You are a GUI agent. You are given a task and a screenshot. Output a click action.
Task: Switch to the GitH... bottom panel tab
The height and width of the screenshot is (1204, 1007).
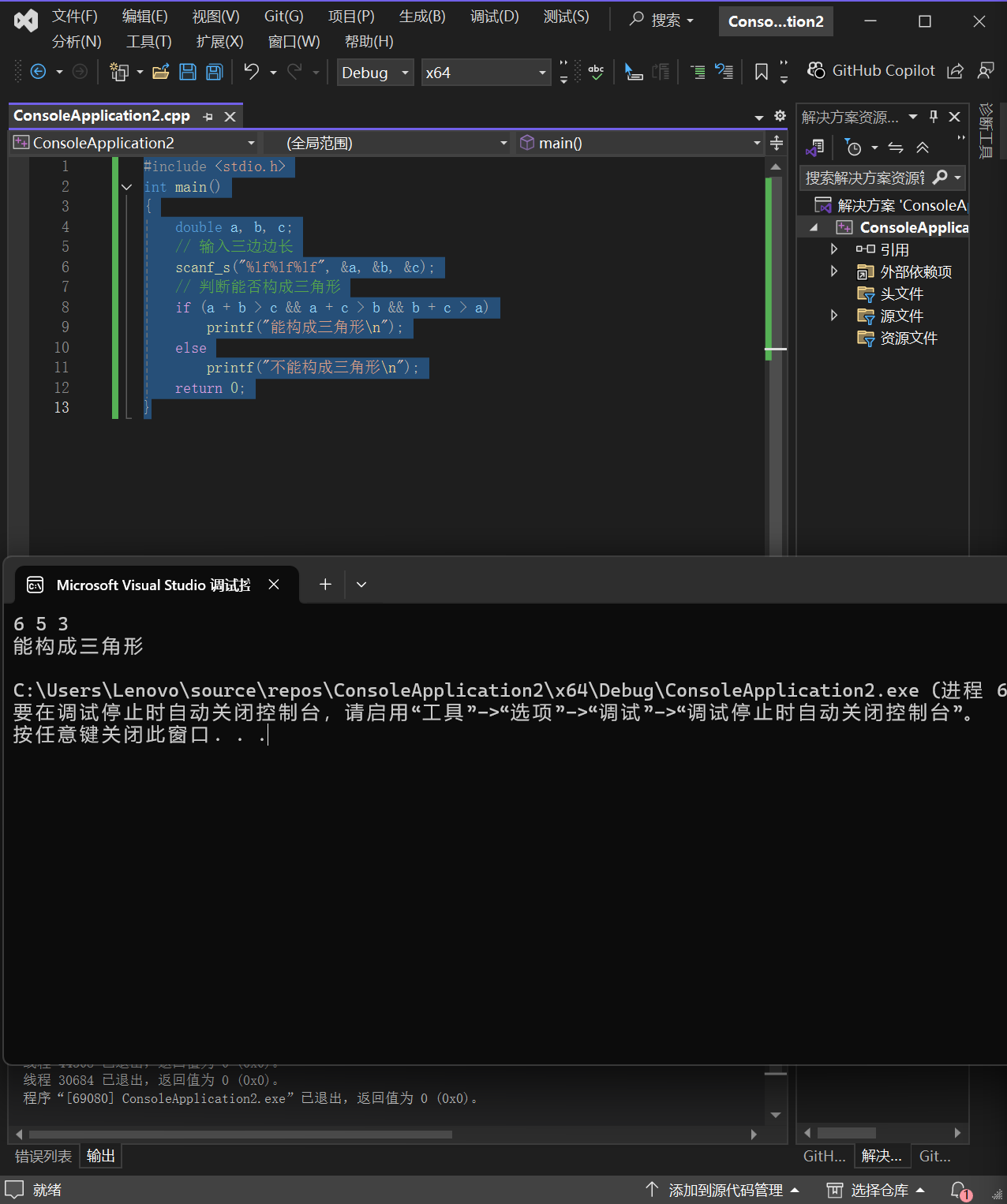(x=824, y=1156)
